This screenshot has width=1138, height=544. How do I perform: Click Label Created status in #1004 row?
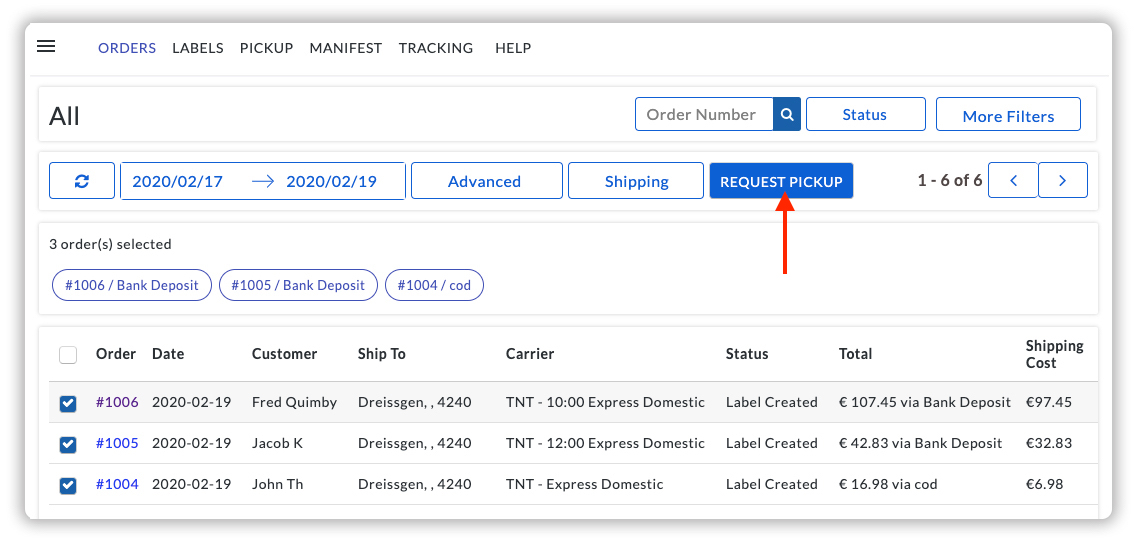(771, 484)
